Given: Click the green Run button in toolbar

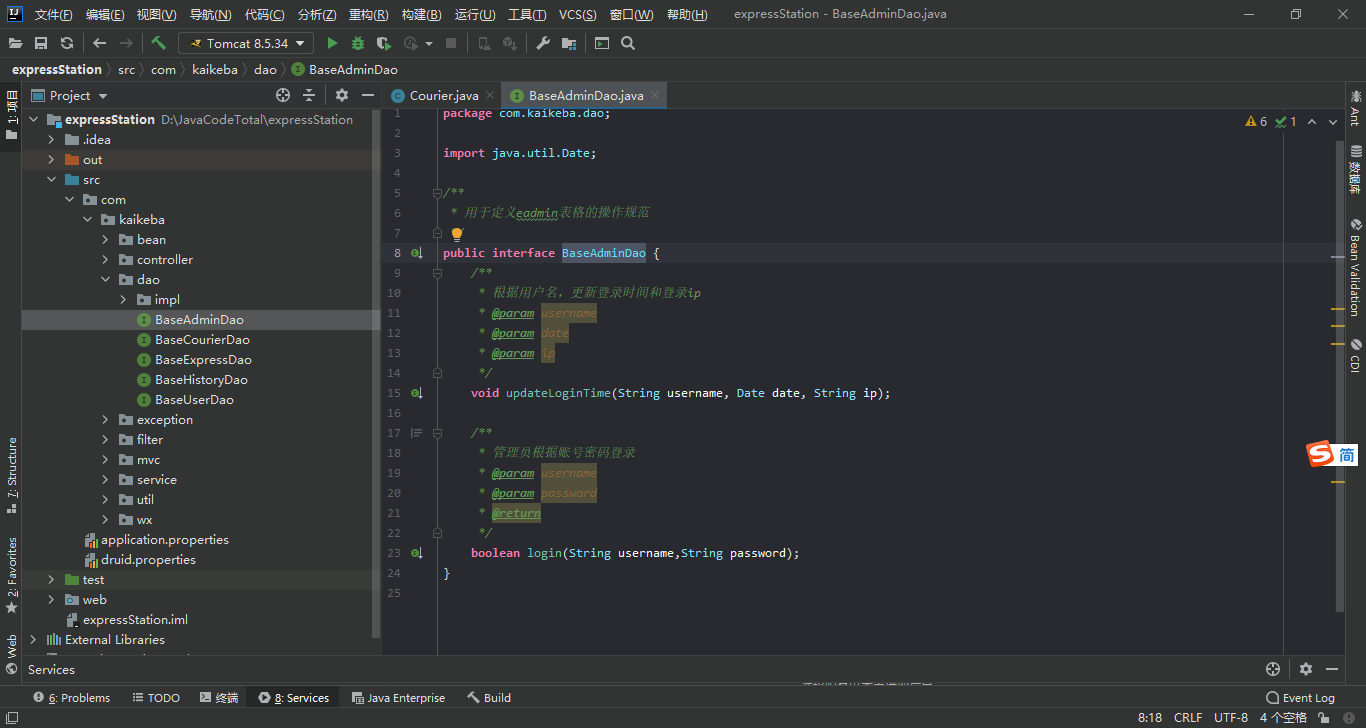Looking at the screenshot, I should tap(333, 43).
